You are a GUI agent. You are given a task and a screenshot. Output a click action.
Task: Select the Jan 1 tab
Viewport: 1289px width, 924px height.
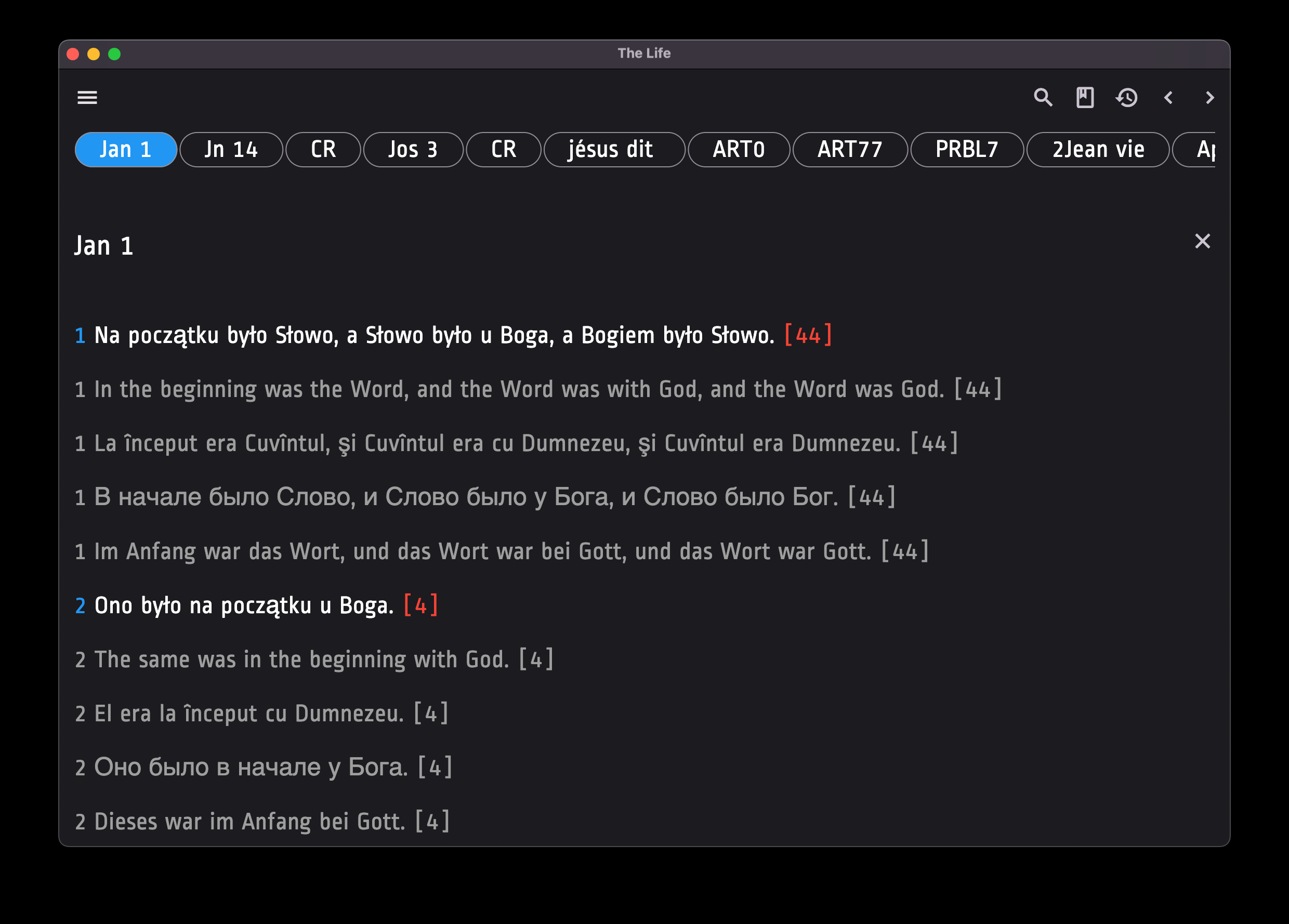pyautogui.click(x=126, y=150)
